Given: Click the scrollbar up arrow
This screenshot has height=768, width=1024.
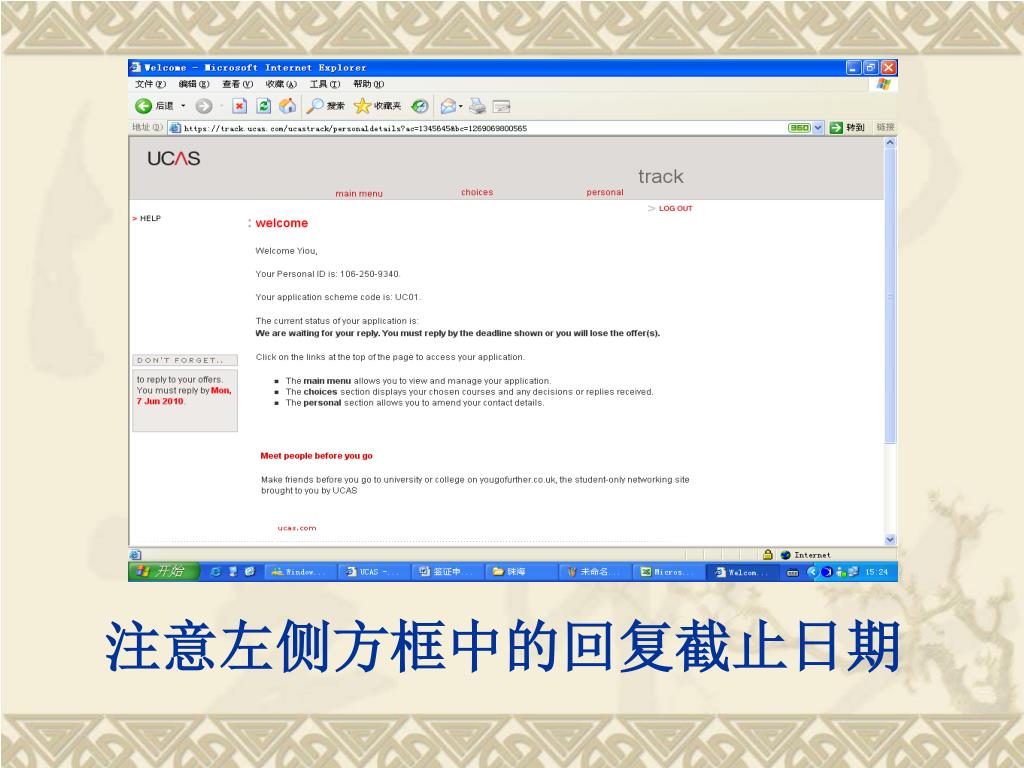Looking at the screenshot, I should [x=889, y=142].
